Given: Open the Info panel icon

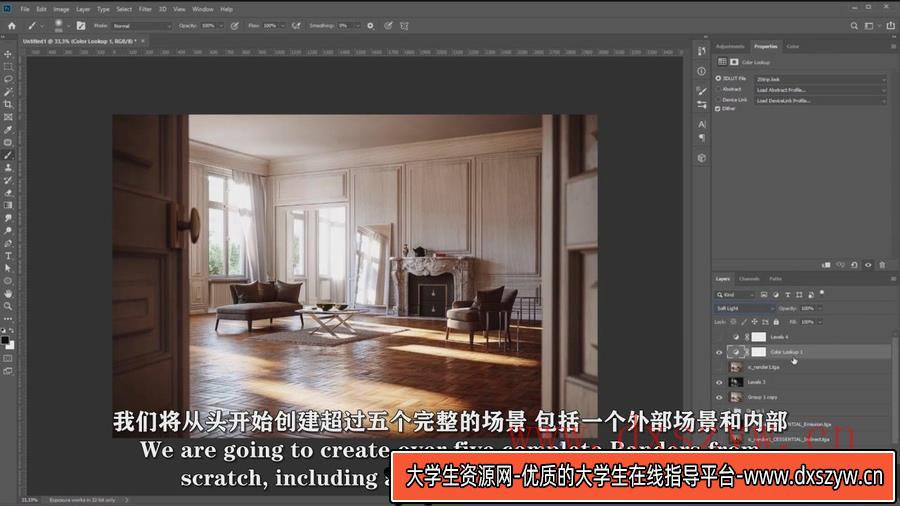Looking at the screenshot, I should (701, 71).
